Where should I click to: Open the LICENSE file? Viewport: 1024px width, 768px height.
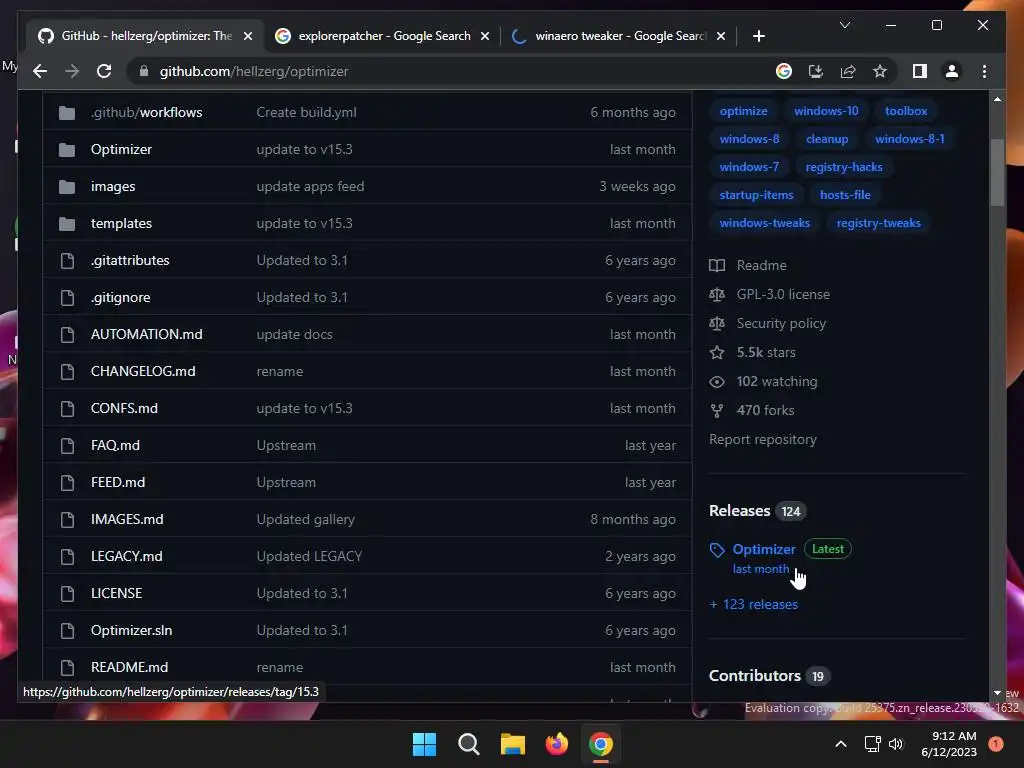[116, 593]
